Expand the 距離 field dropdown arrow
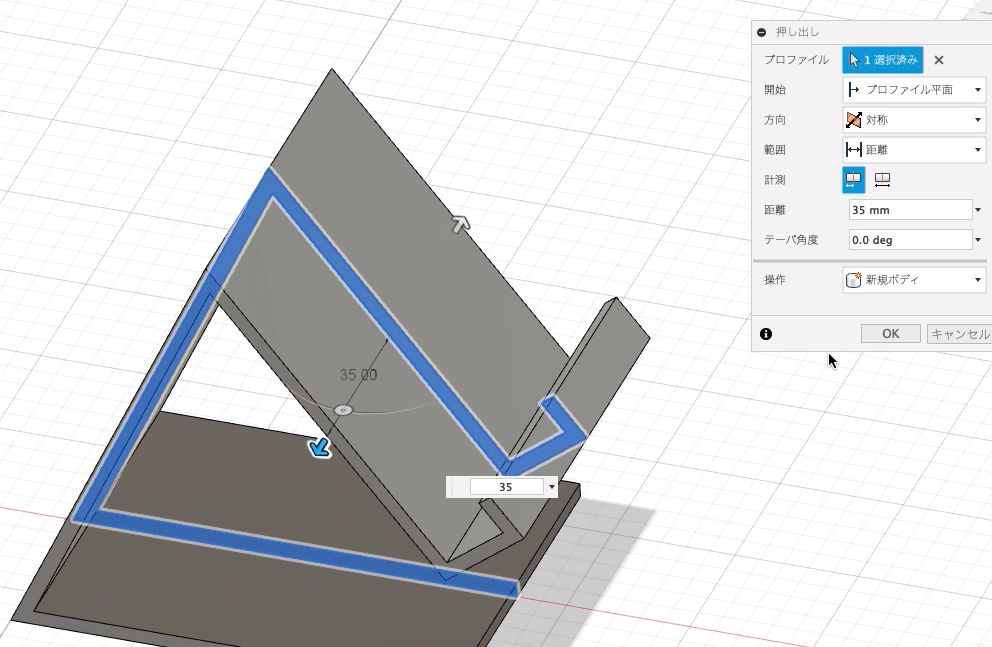 coord(978,210)
